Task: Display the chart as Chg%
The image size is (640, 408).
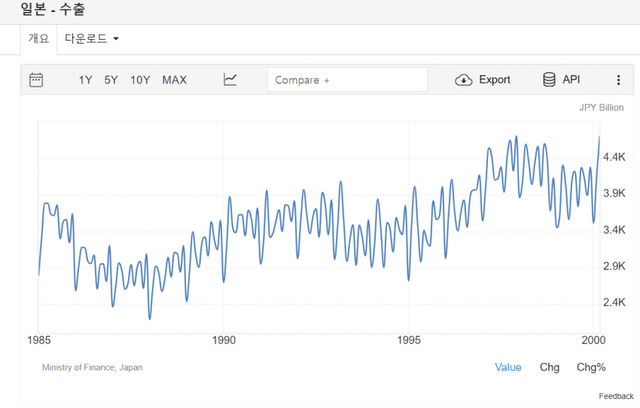Action: click(x=591, y=367)
